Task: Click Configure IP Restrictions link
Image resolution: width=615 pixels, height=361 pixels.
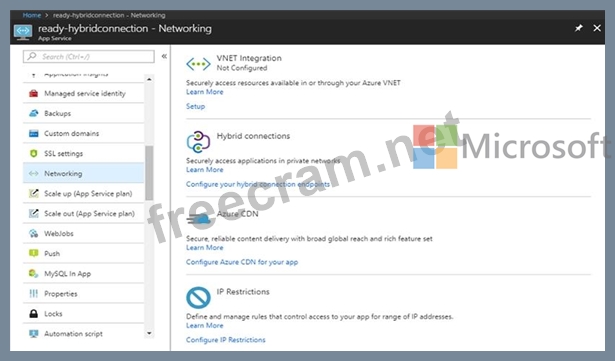Action: (x=226, y=340)
